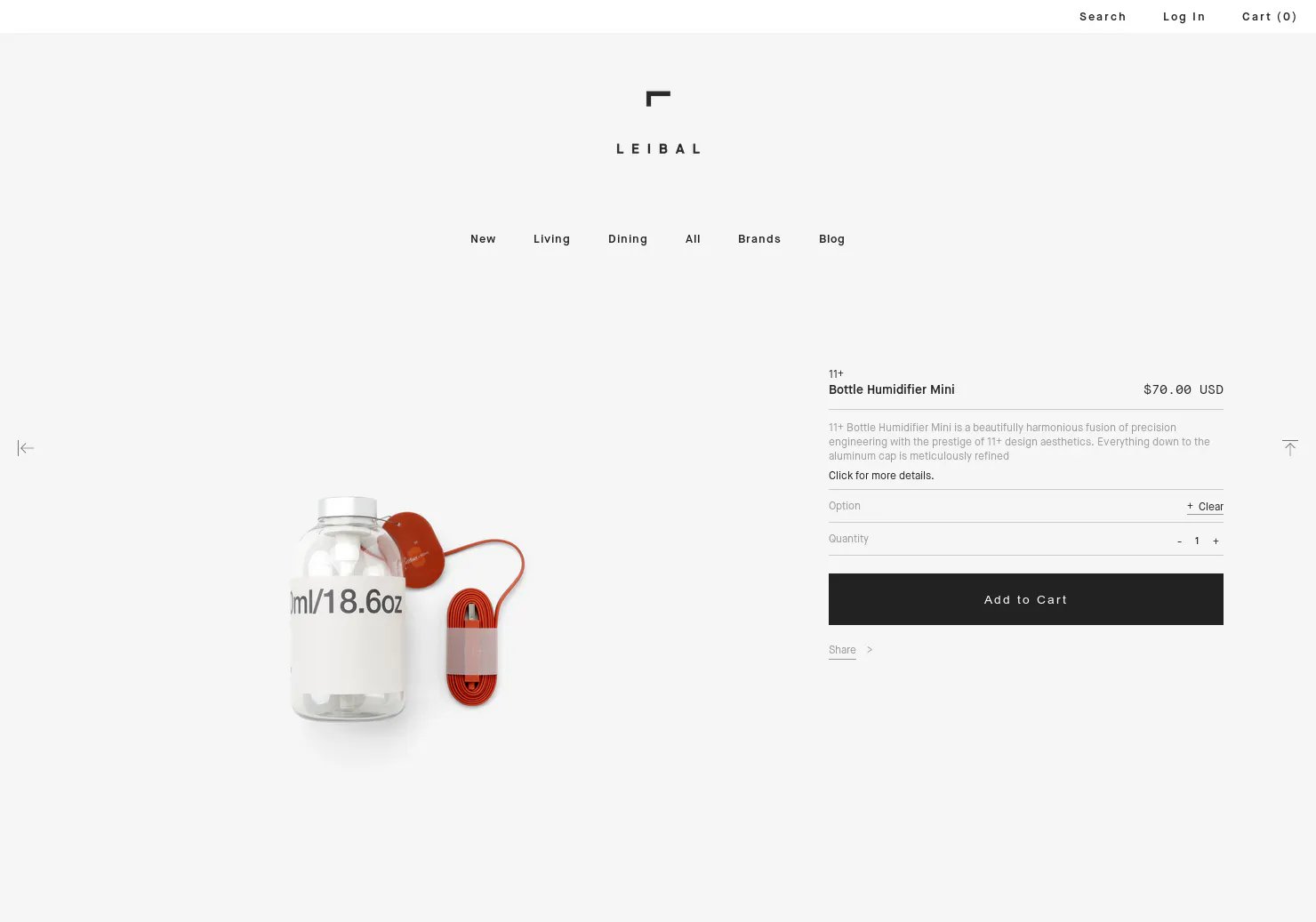
Task: Expand share options chevron
Action: click(x=870, y=650)
